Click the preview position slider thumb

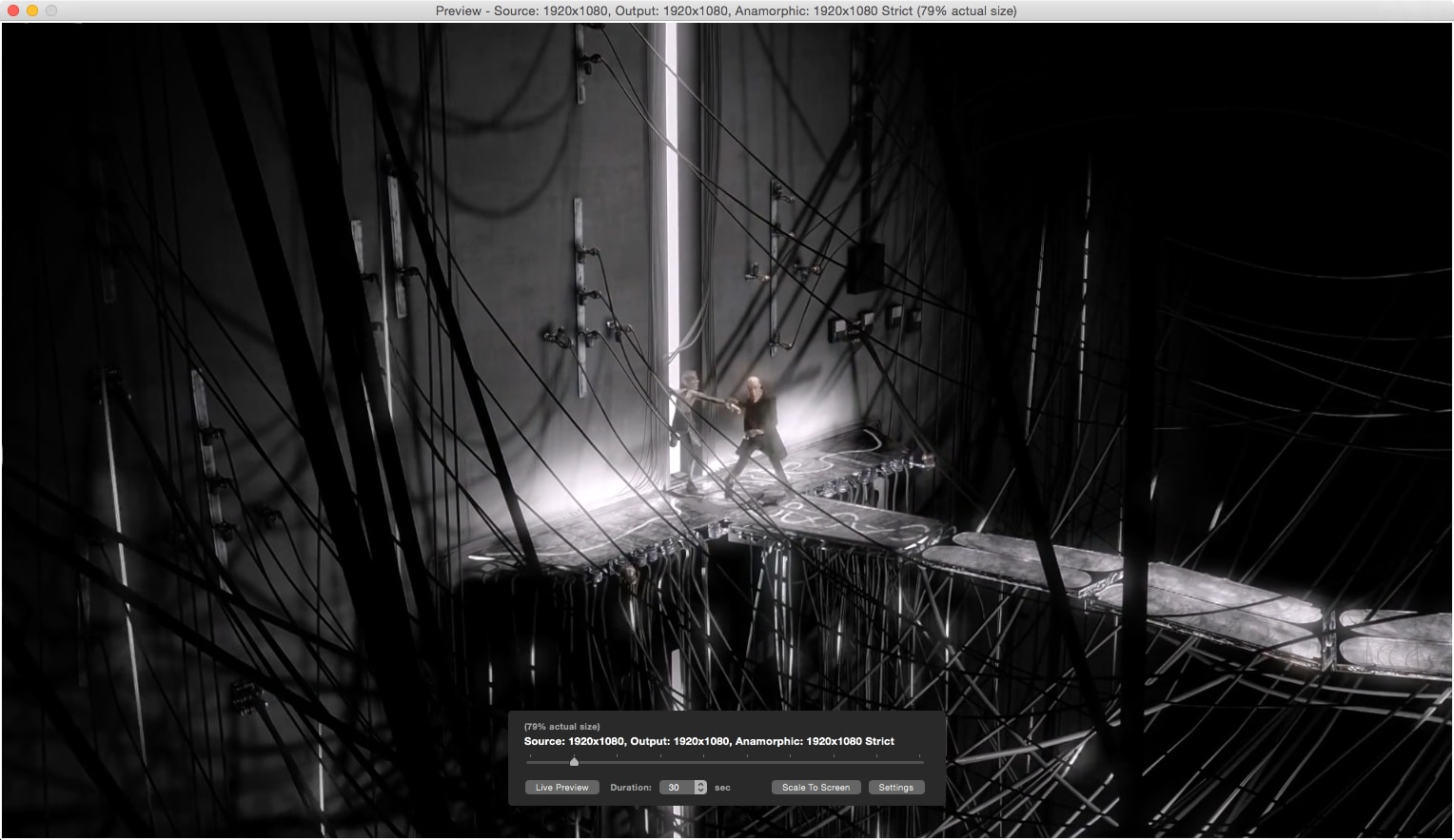pos(574,761)
